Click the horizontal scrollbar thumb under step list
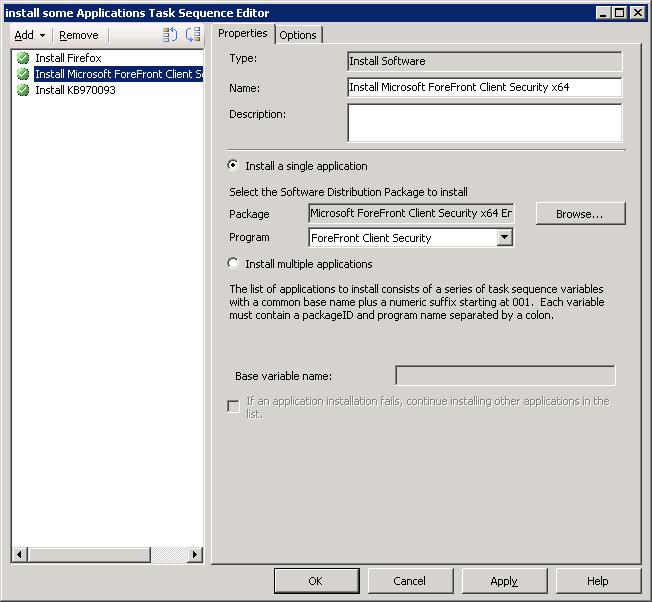 [89, 554]
